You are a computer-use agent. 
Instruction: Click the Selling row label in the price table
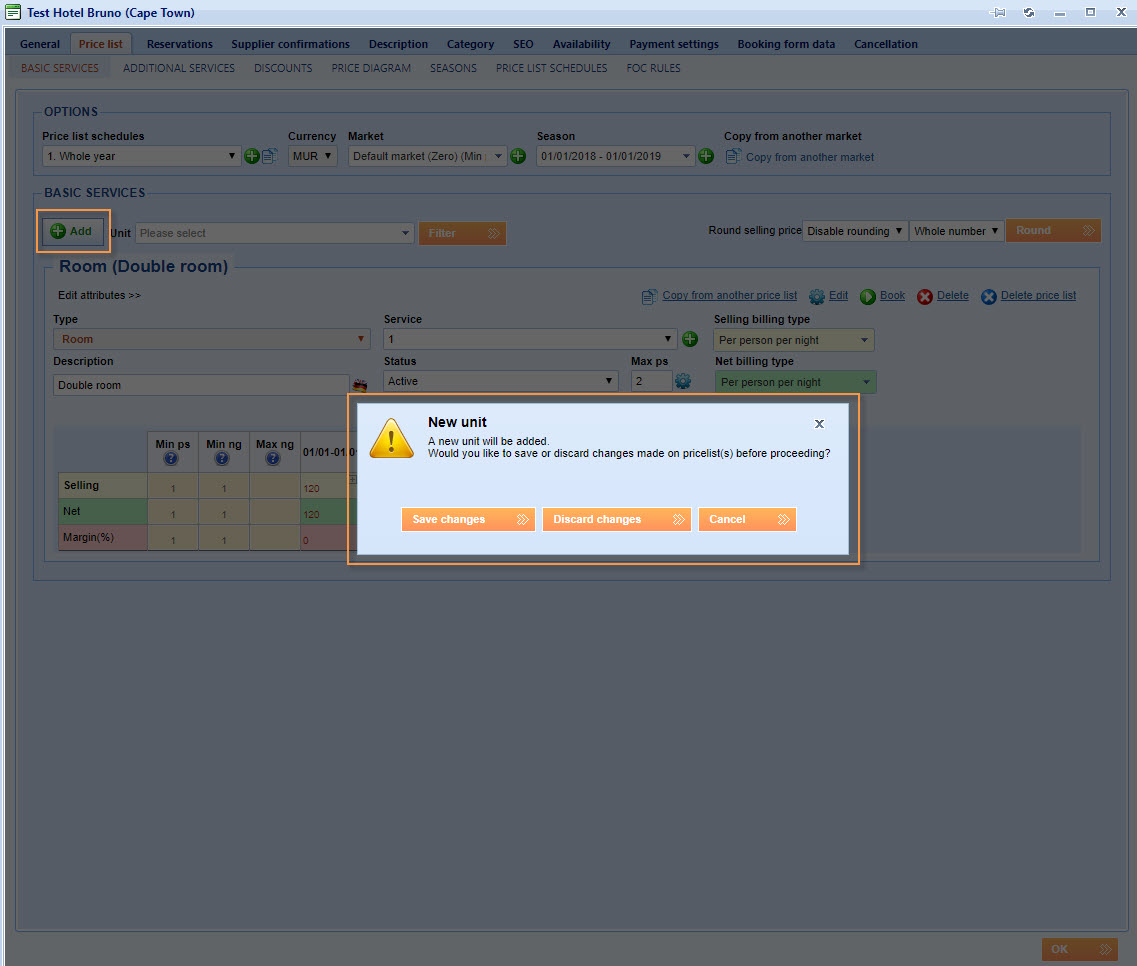click(x=103, y=486)
